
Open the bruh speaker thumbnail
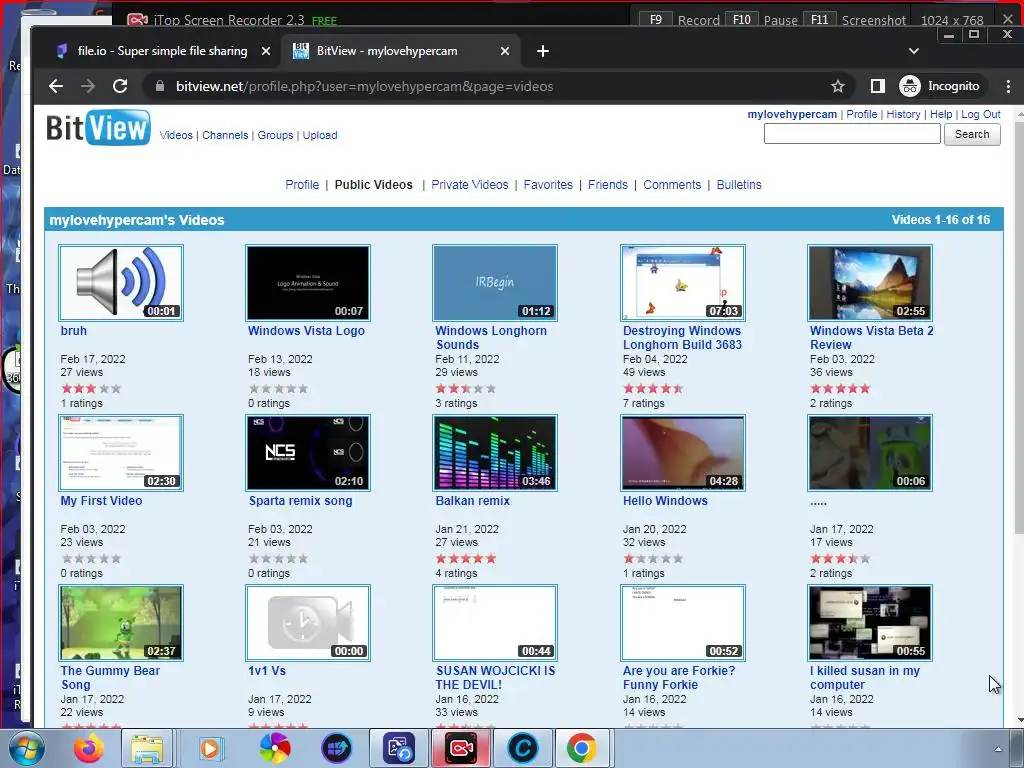(x=121, y=283)
